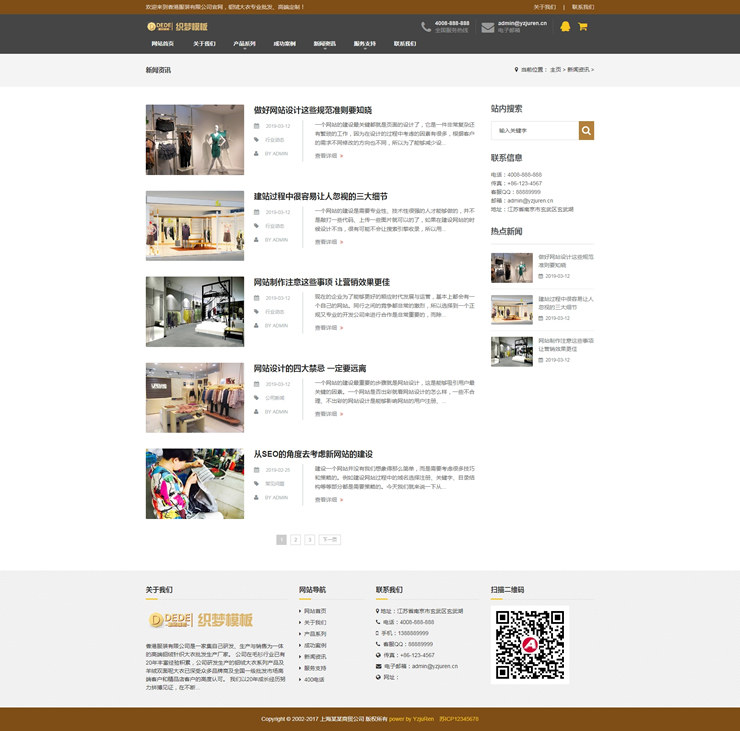Click 查看详细 under the first article

328,156
